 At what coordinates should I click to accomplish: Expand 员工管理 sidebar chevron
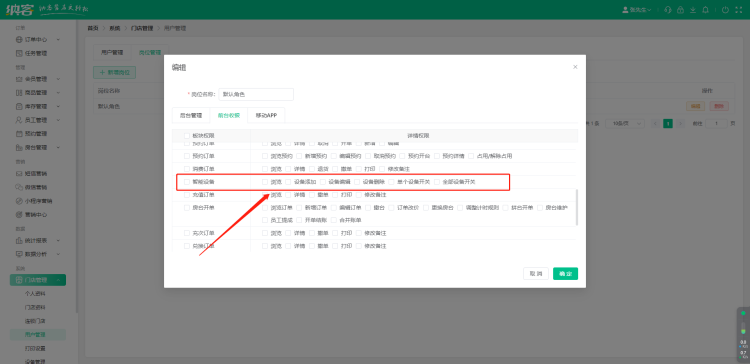(x=58, y=120)
